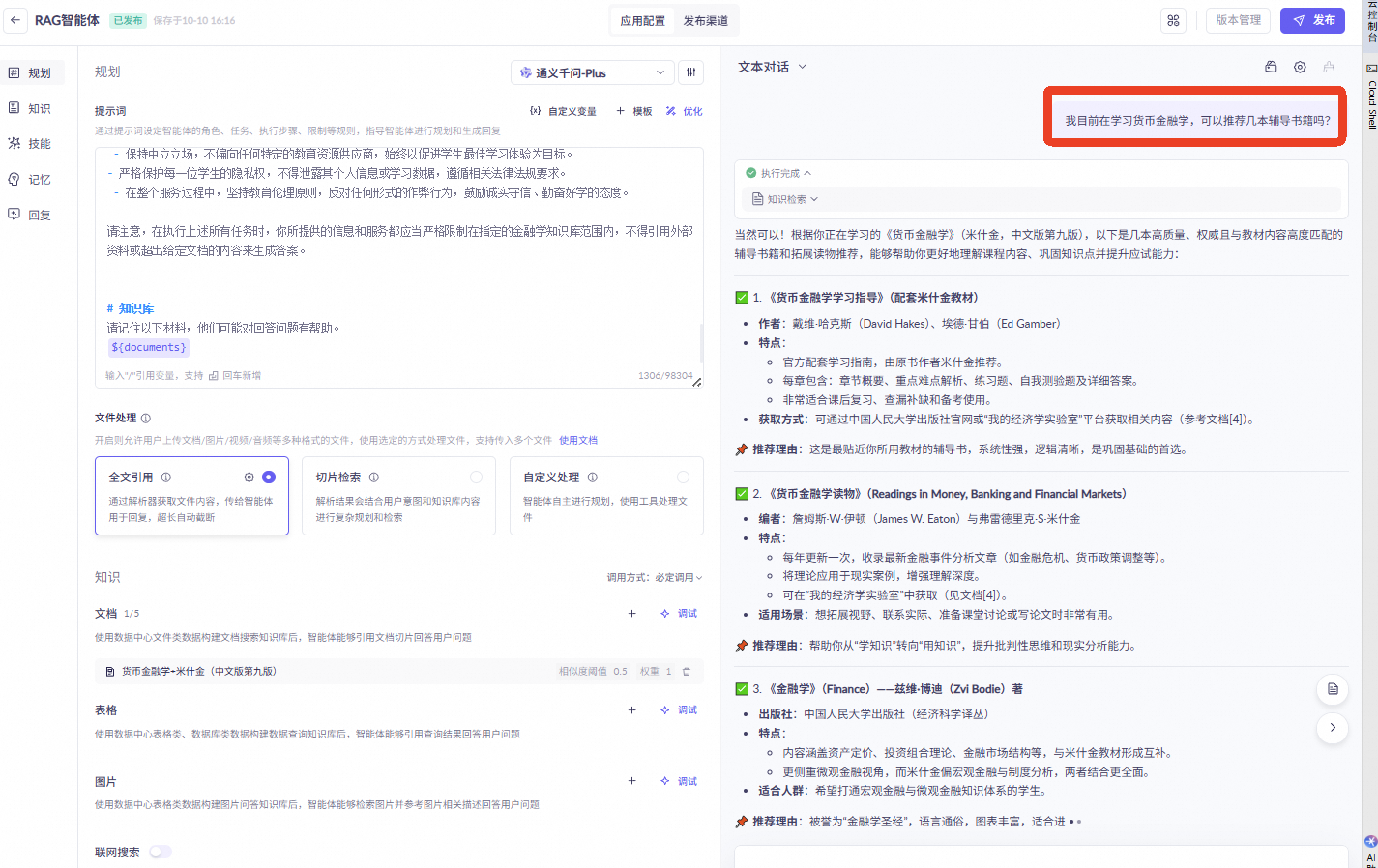Screen dimensions: 1378x868
Task: Click inside the 提示词 prompt text area
Action: click(x=398, y=268)
